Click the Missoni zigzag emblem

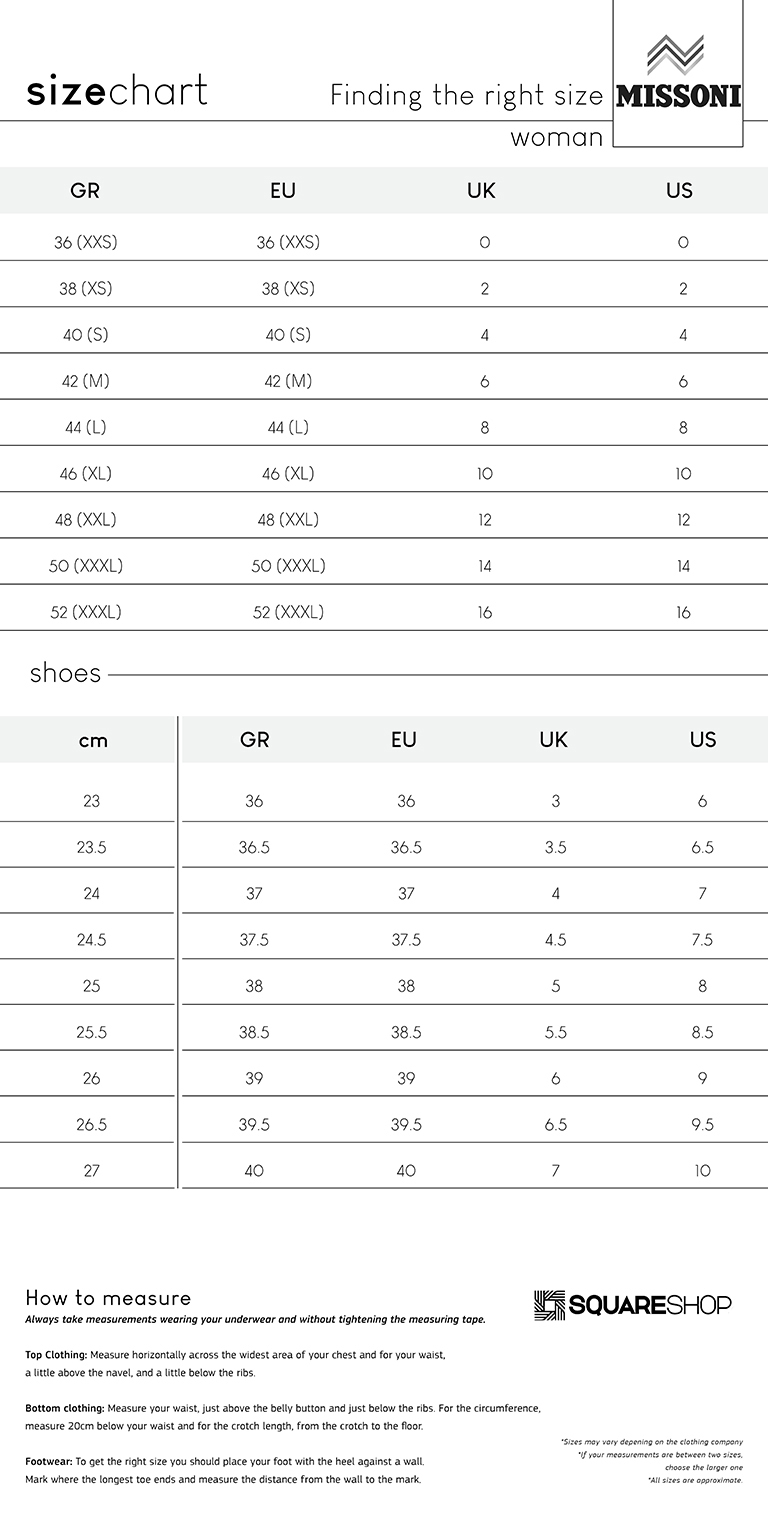676,55
